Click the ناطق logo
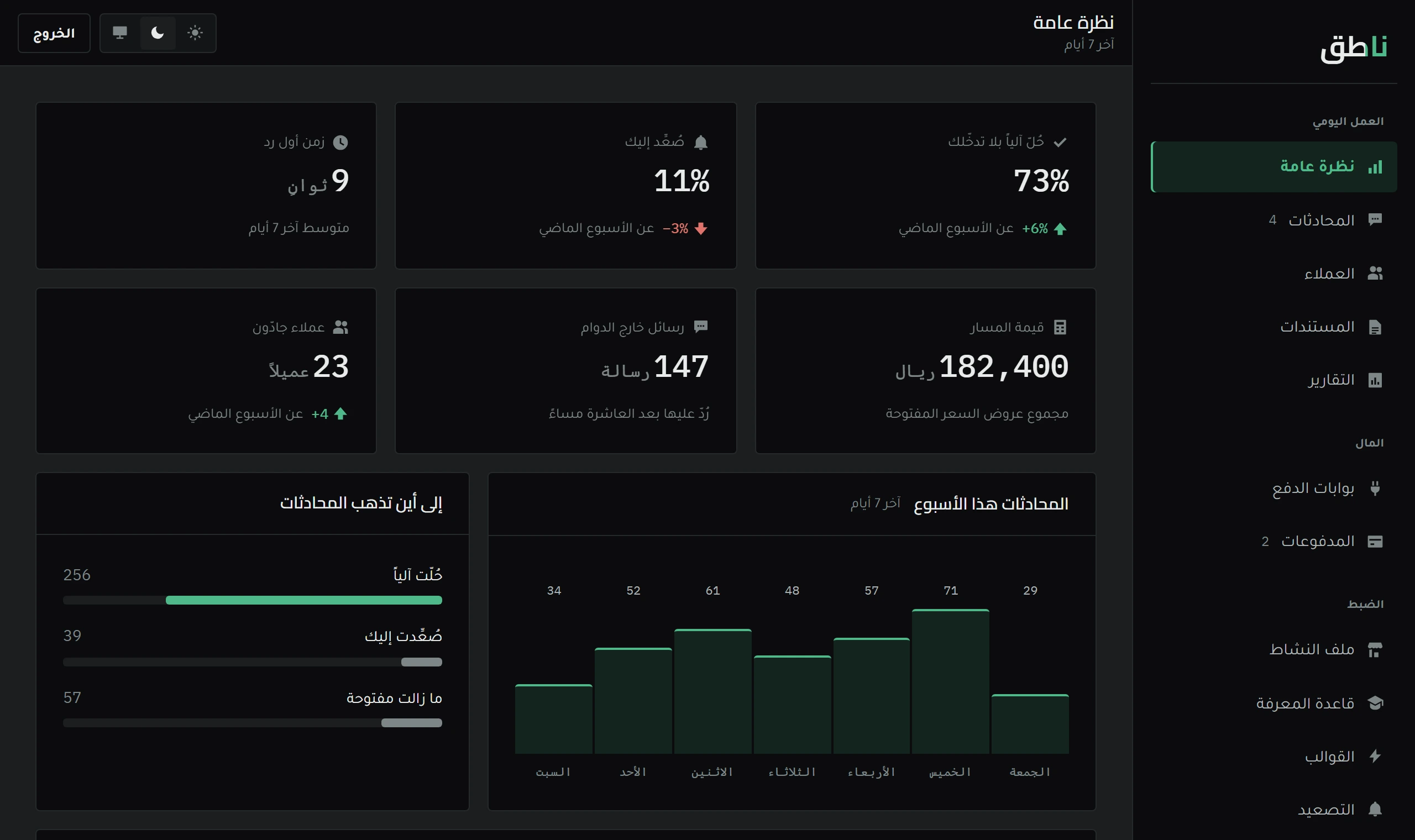This screenshot has width=1415, height=840. [1353, 48]
